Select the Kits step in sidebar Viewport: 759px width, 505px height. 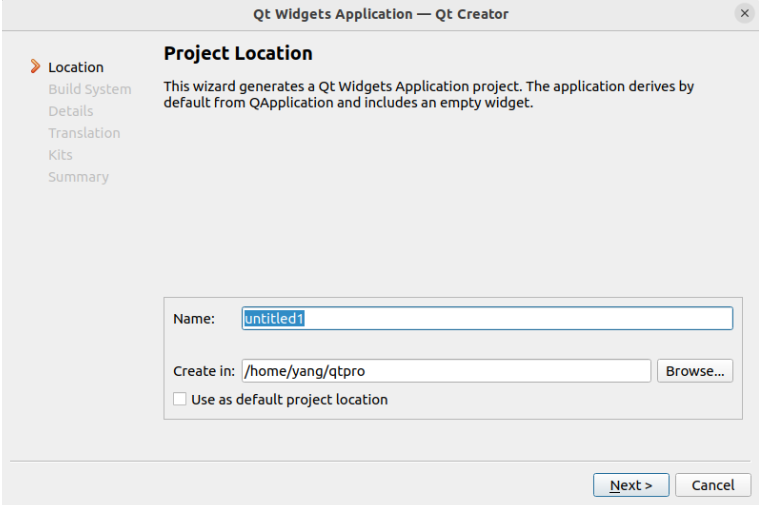60,155
